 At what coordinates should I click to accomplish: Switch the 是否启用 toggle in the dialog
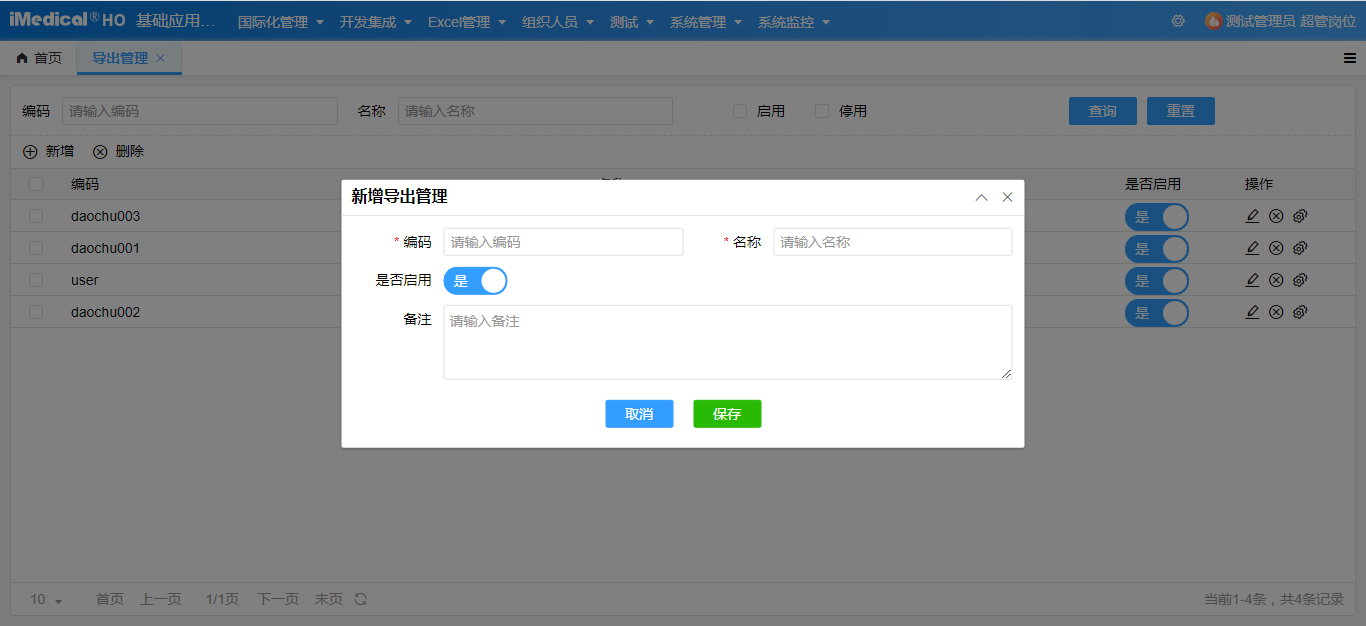click(475, 281)
